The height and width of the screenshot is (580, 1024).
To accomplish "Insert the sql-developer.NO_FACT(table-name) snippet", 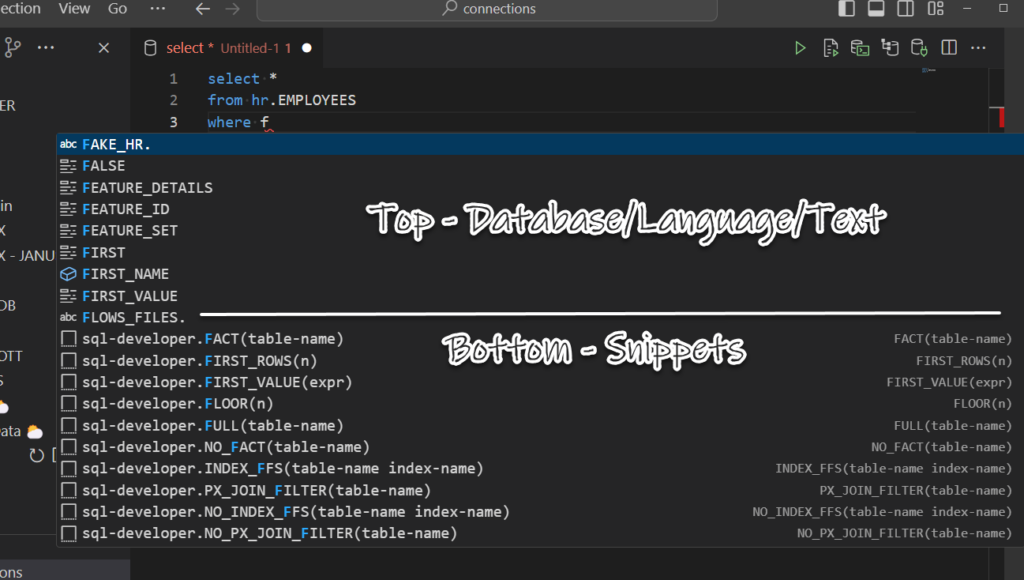I will pos(540,447).
